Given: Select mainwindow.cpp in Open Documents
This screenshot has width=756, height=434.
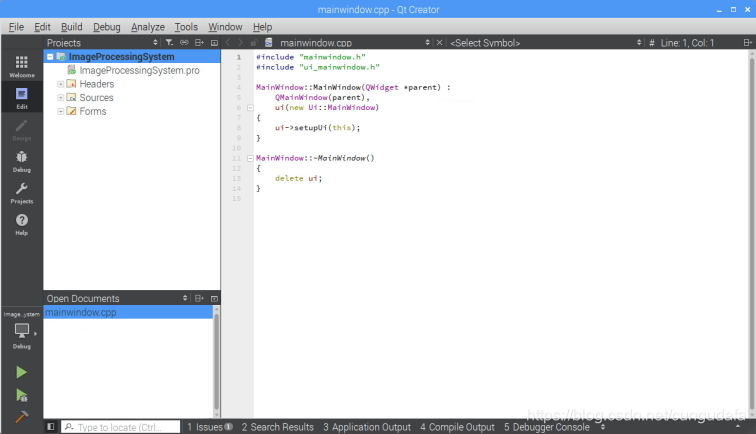Looking at the screenshot, I should (x=128, y=312).
